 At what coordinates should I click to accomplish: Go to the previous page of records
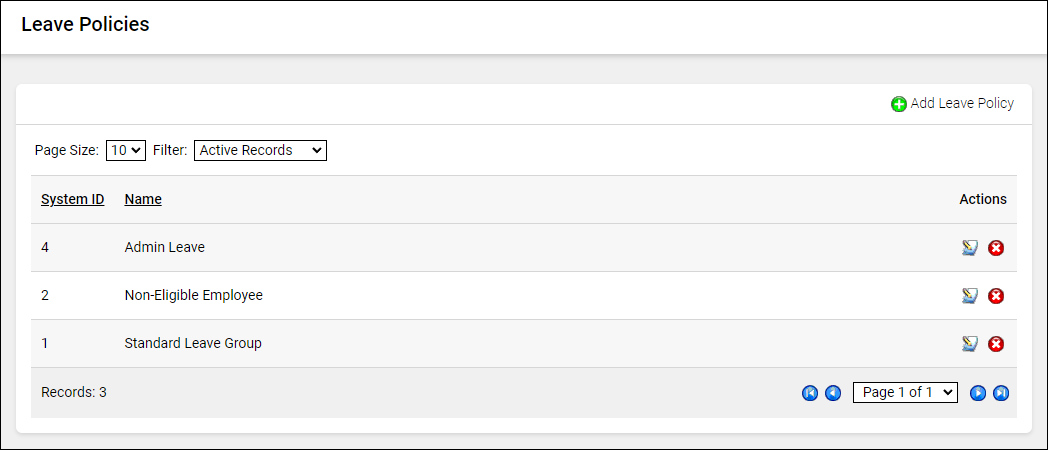pyautogui.click(x=833, y=393)
